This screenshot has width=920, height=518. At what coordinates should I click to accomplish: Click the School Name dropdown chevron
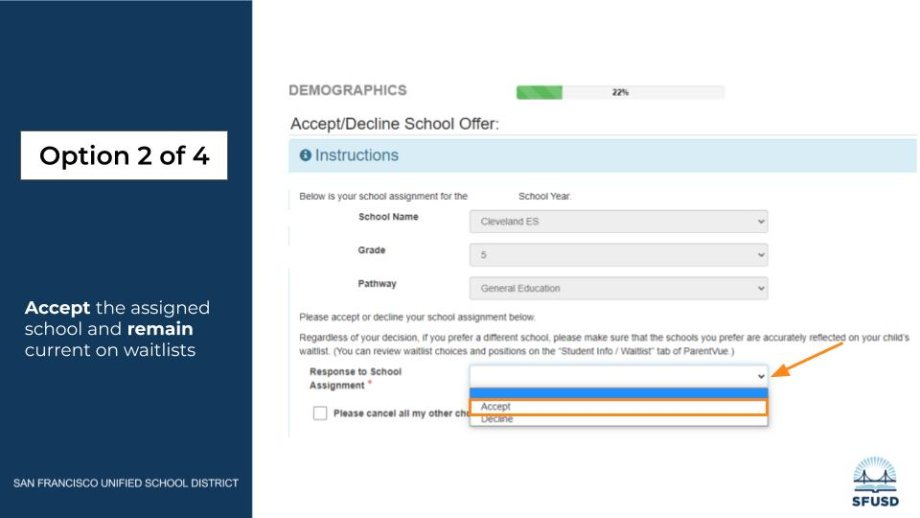pos(761,222)
